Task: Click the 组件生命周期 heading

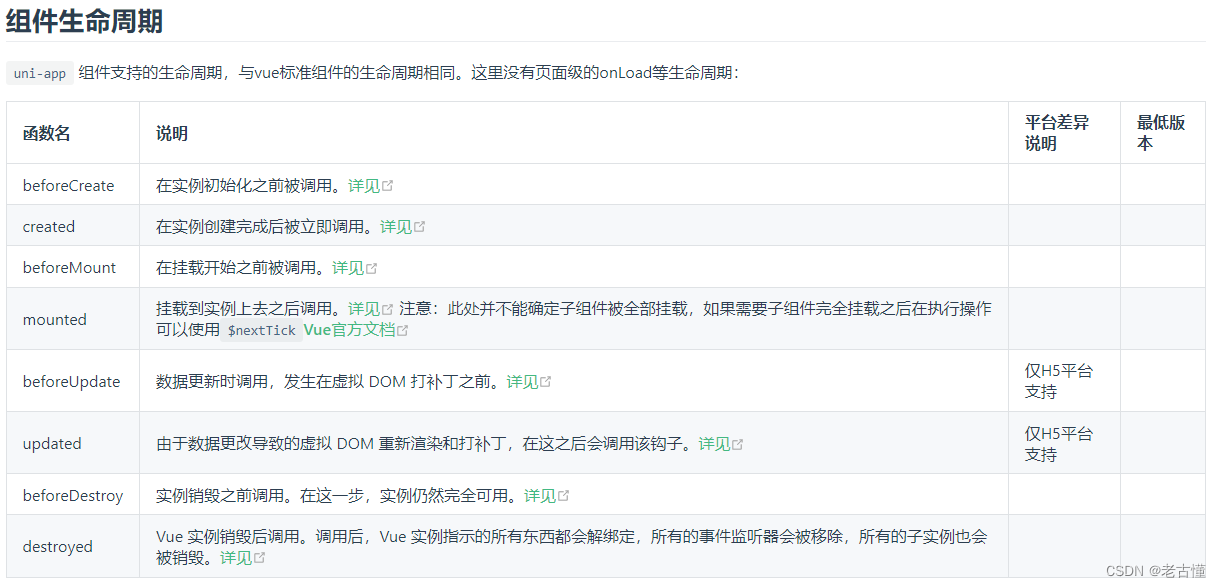Action: click(84, 20)
